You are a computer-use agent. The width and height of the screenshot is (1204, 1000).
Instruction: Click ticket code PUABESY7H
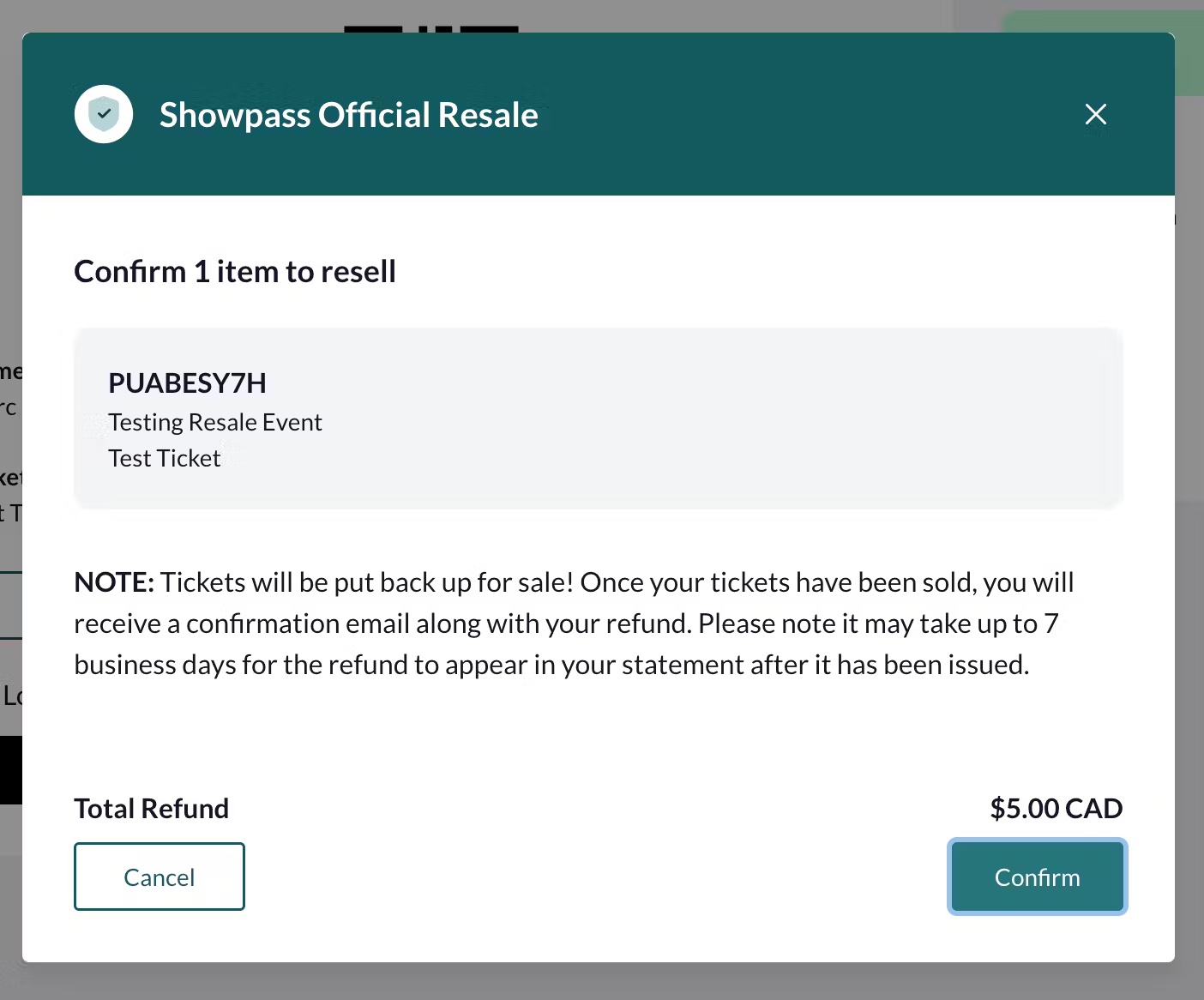[187, 383]
